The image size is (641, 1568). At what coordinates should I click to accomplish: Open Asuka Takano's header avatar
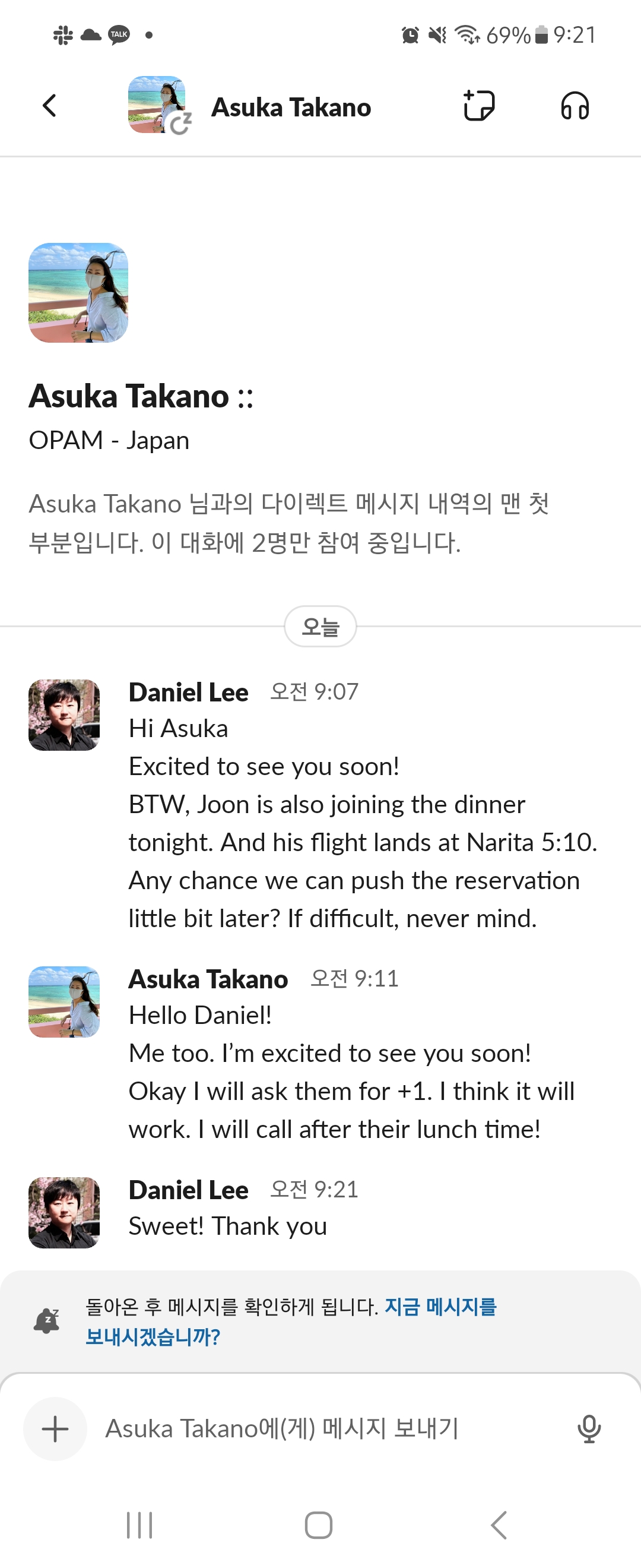tap(157, 105)
